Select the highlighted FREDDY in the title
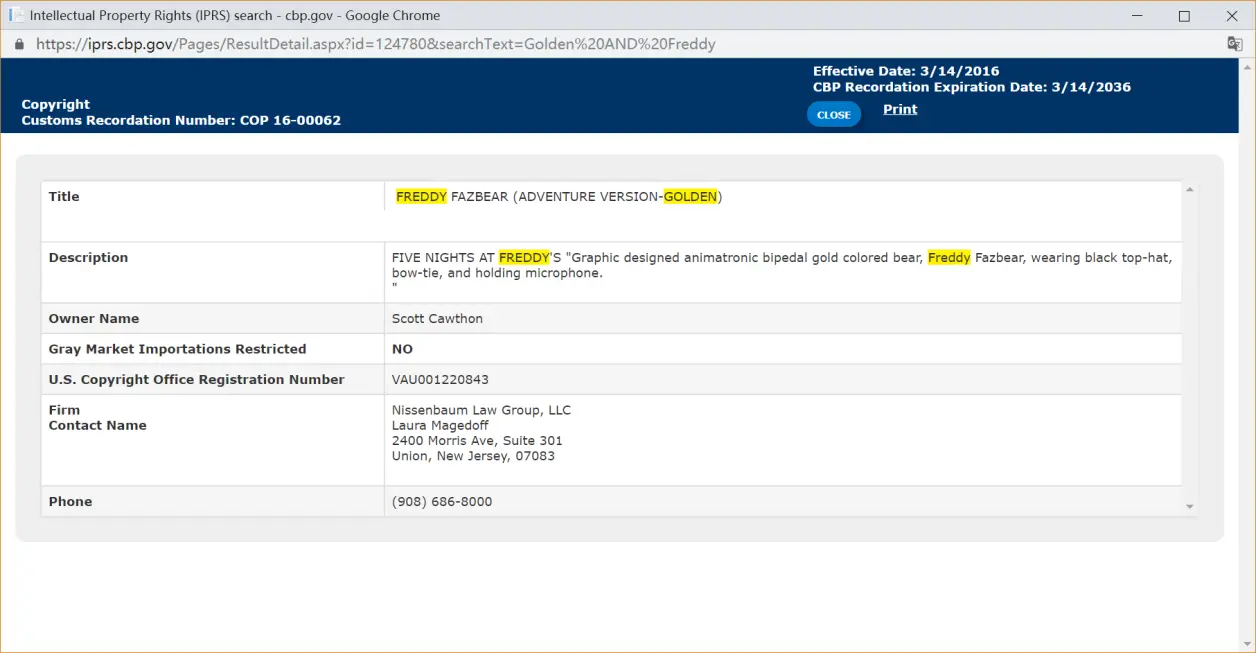This screenshot has width=1256, height=653. click(421, 197)
